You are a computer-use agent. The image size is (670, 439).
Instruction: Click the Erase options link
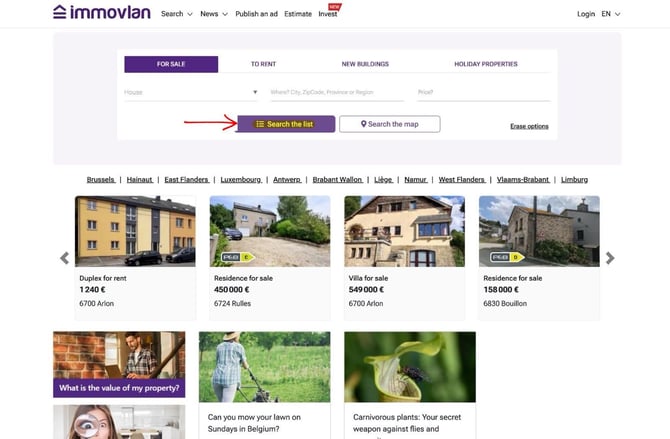(x=529, y=126)
